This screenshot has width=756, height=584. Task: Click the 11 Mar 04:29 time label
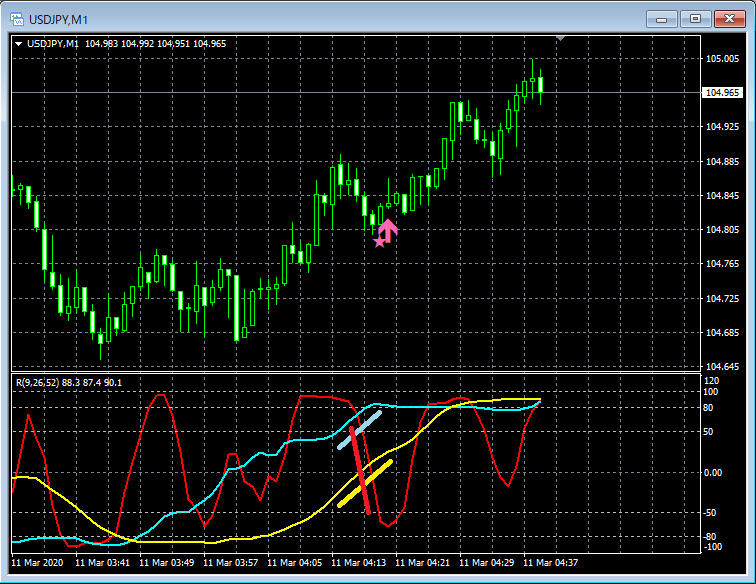(486, 563)
